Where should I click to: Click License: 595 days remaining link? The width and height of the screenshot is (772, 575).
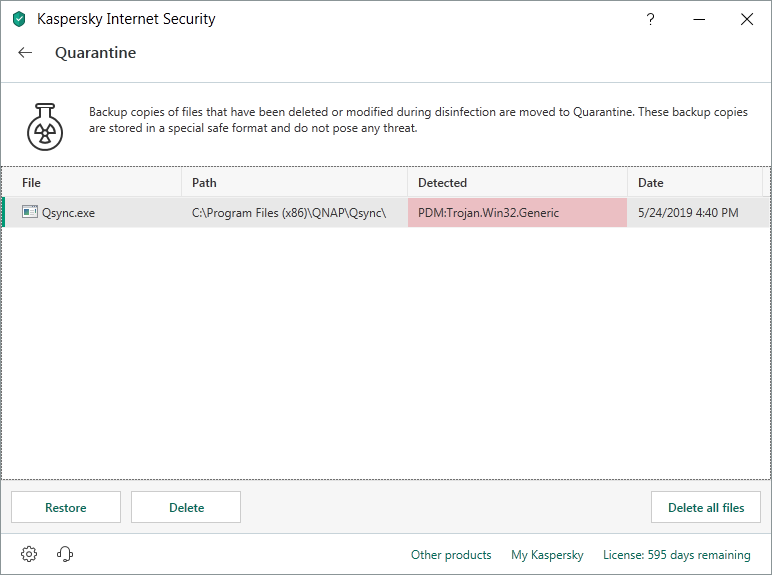676,555
